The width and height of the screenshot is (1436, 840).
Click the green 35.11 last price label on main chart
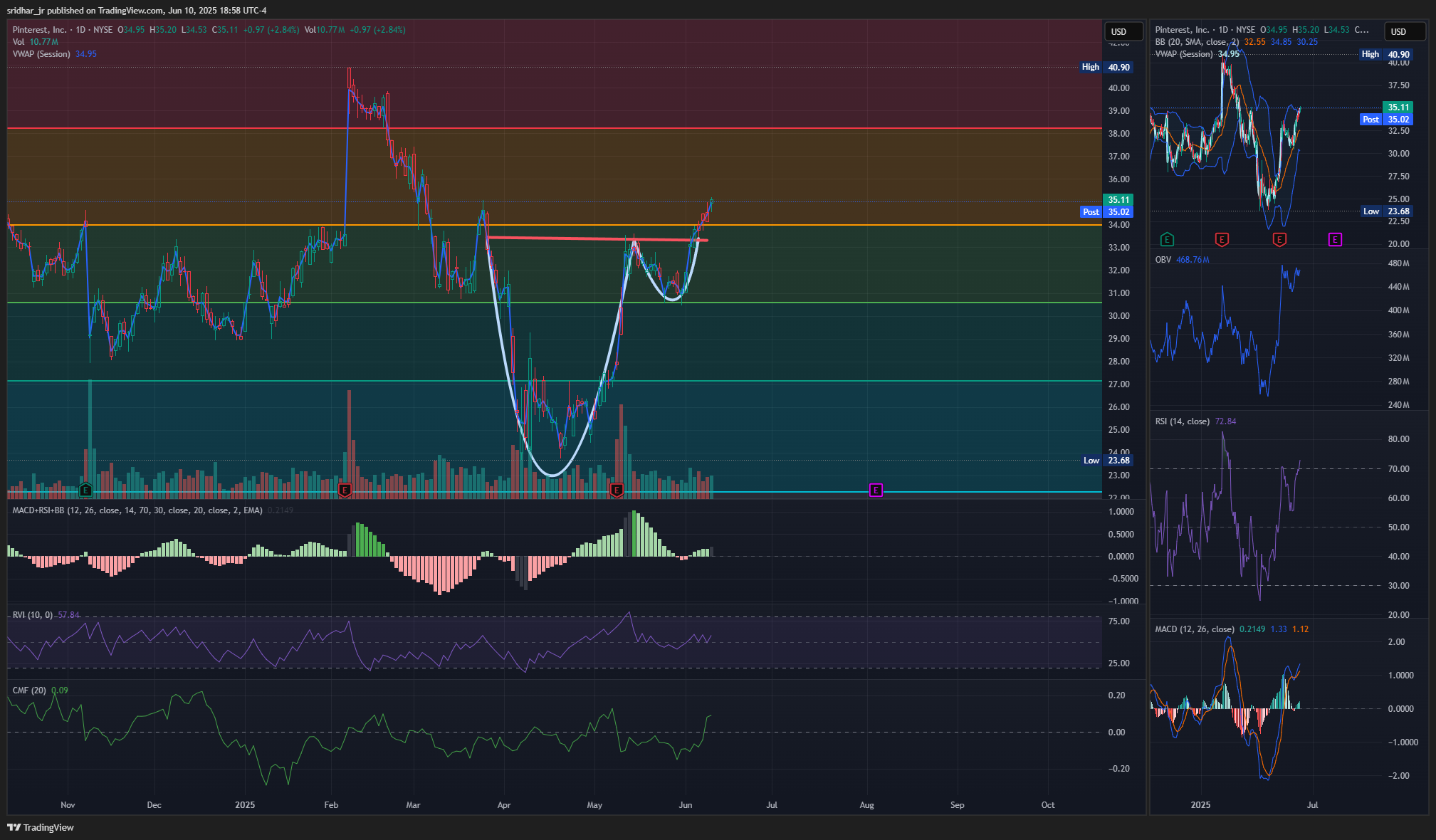click(1118, 200)
